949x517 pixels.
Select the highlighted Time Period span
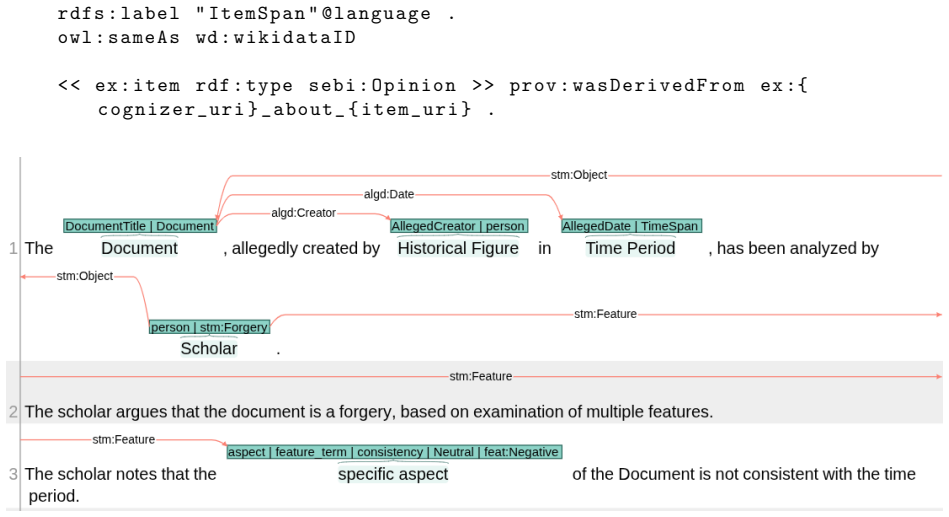(x=630, y=248)
